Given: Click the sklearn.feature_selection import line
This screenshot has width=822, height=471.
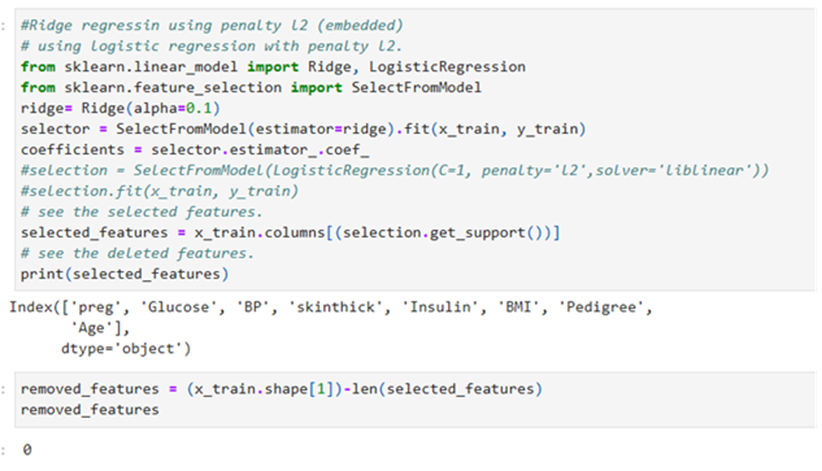Looking at the screenshot, I should pos(251,88).
